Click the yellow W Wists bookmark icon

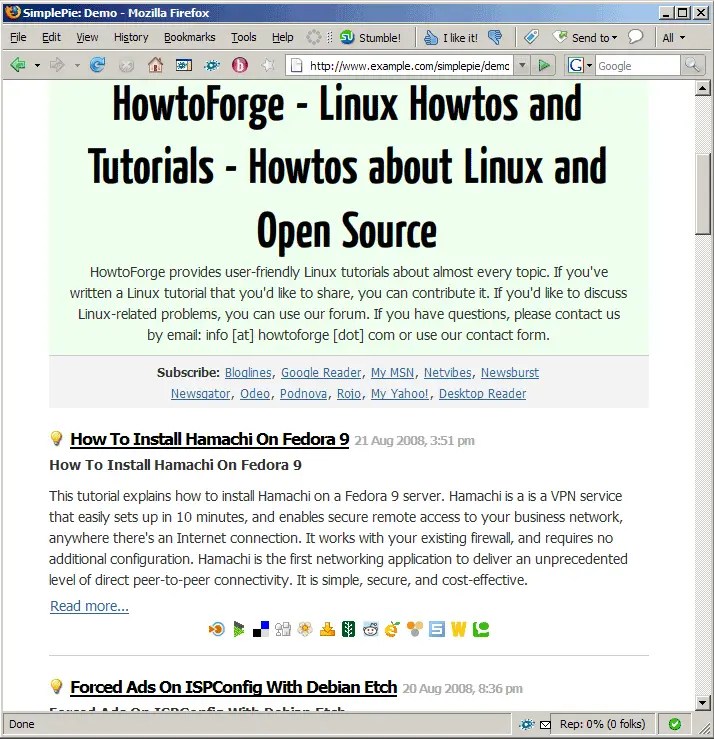pos(458,629)
